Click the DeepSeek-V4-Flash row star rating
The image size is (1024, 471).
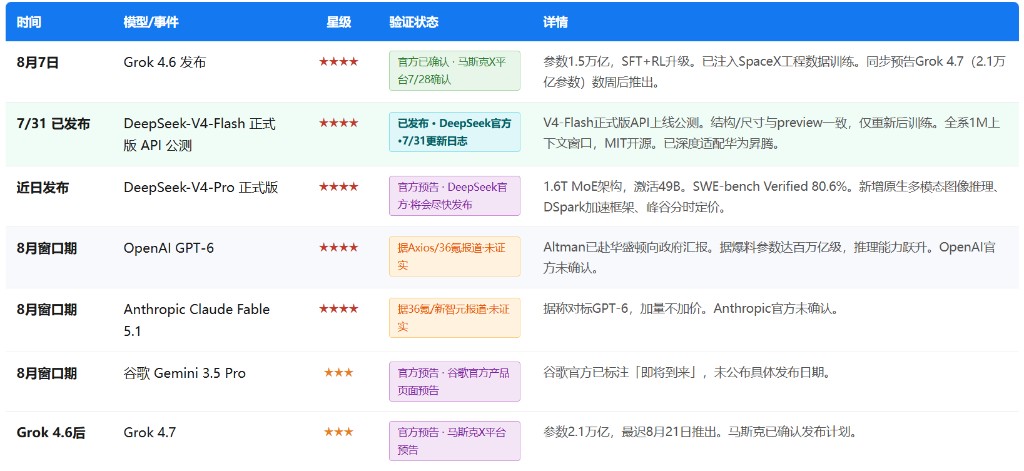pos(338,123)
